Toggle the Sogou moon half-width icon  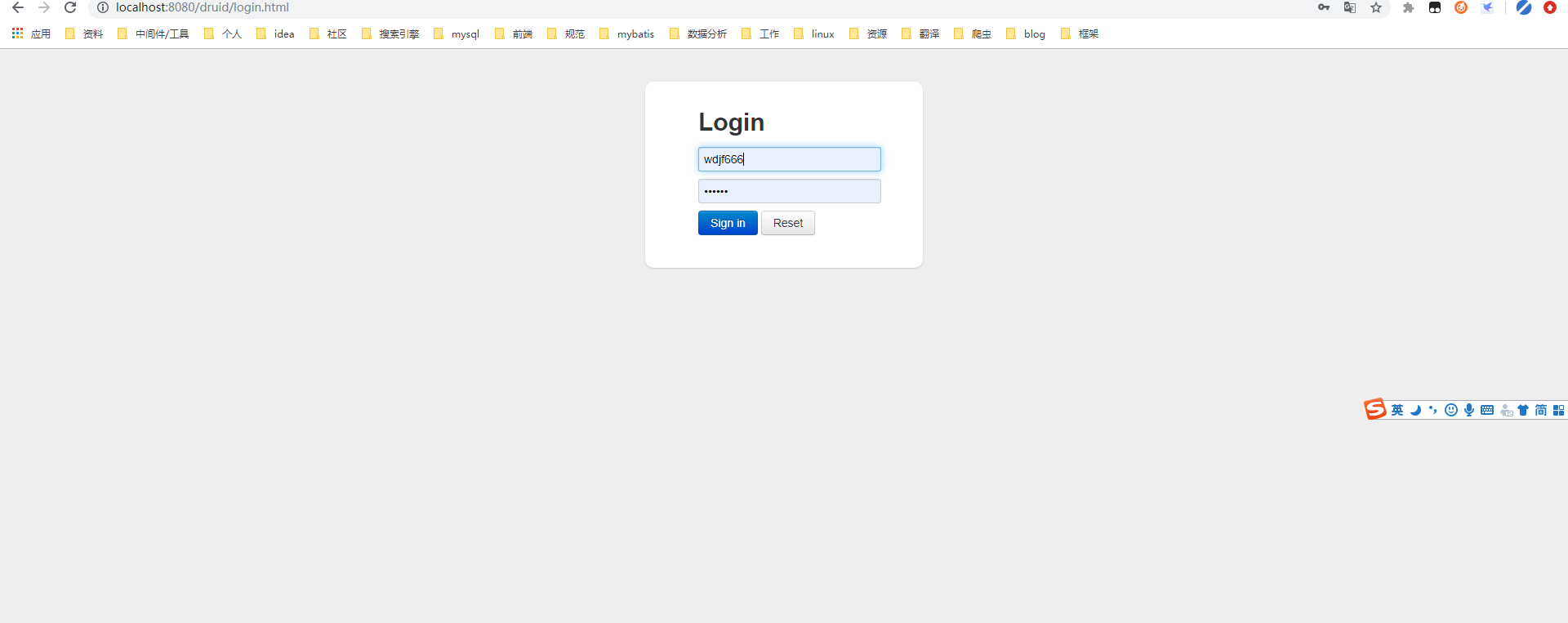pos(1415,410)
